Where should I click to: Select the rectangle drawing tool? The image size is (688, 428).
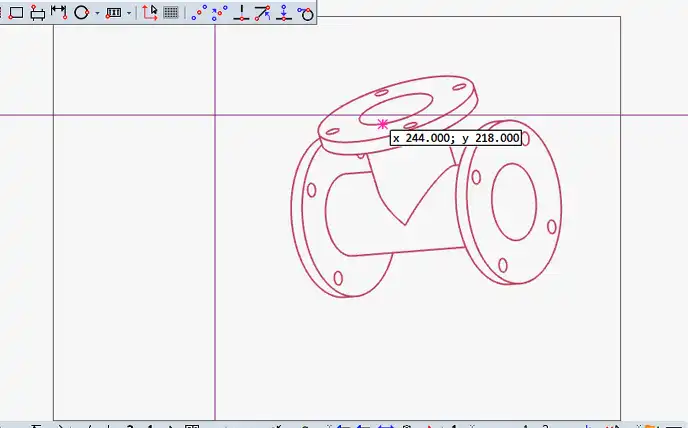(16, 13)
